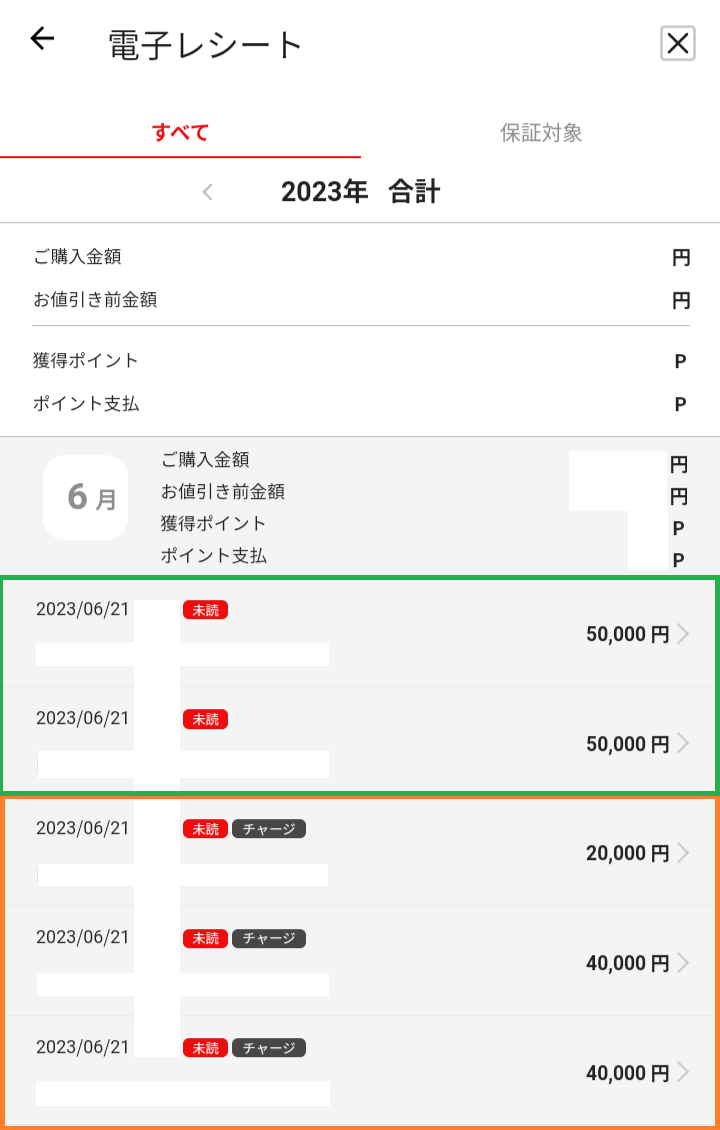
Task: Tap the チャージ badge on last entry
Action: point(269,1048)
